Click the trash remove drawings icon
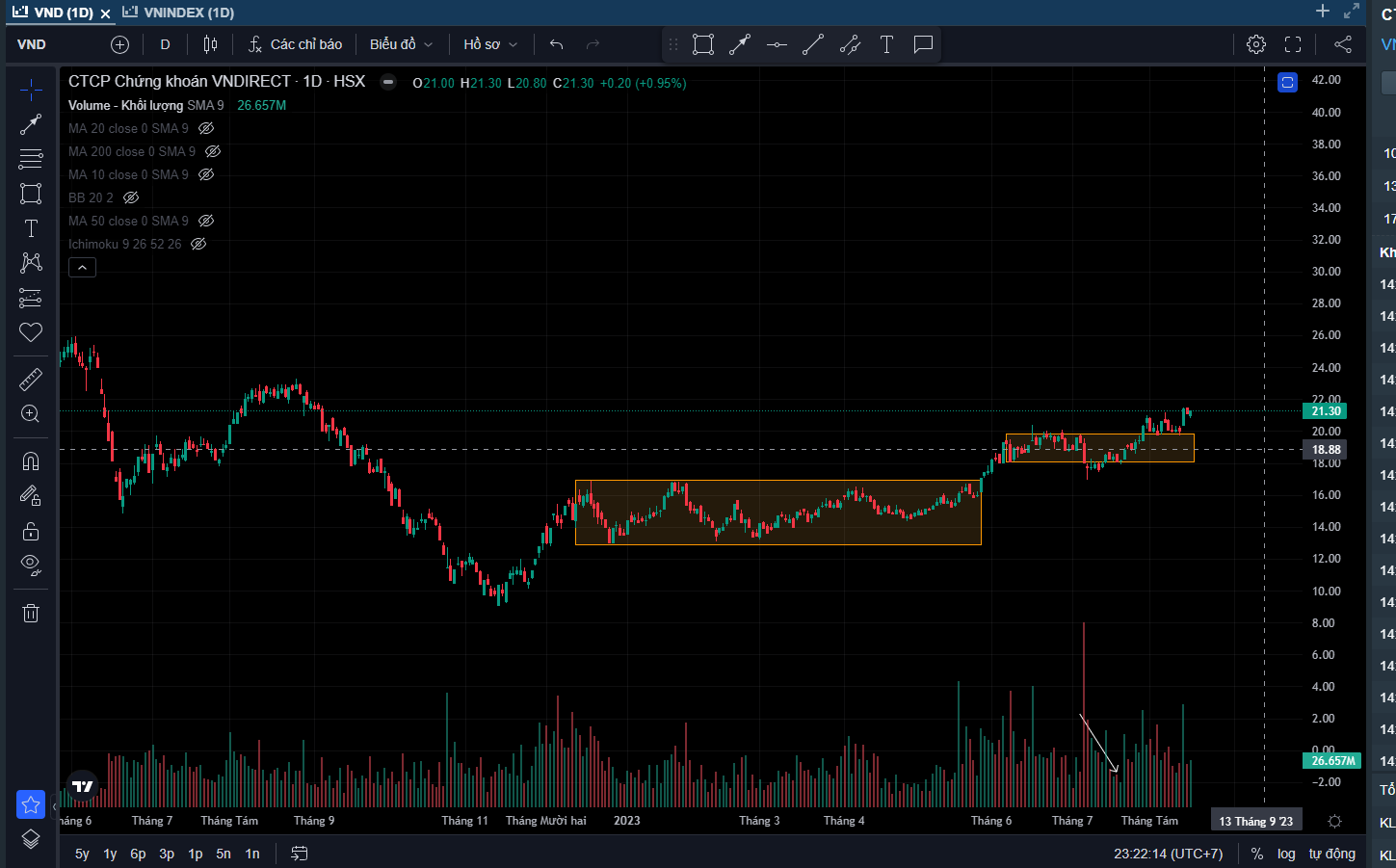The image size is (1396, 868). point(31,613)
